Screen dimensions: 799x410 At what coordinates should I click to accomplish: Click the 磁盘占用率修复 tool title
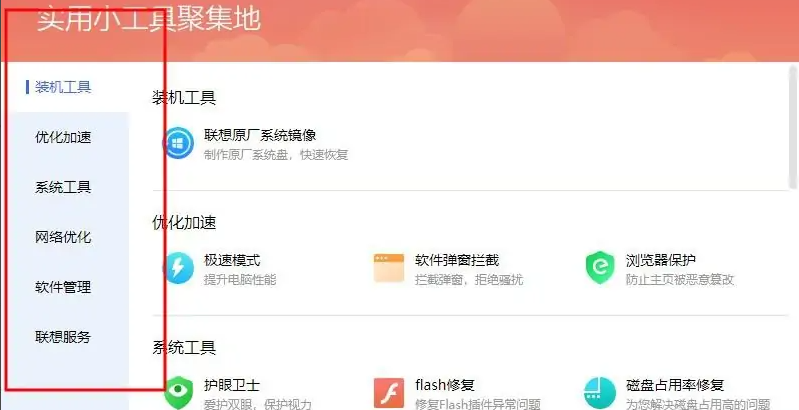pyautogui.click(x=675, y=385)
